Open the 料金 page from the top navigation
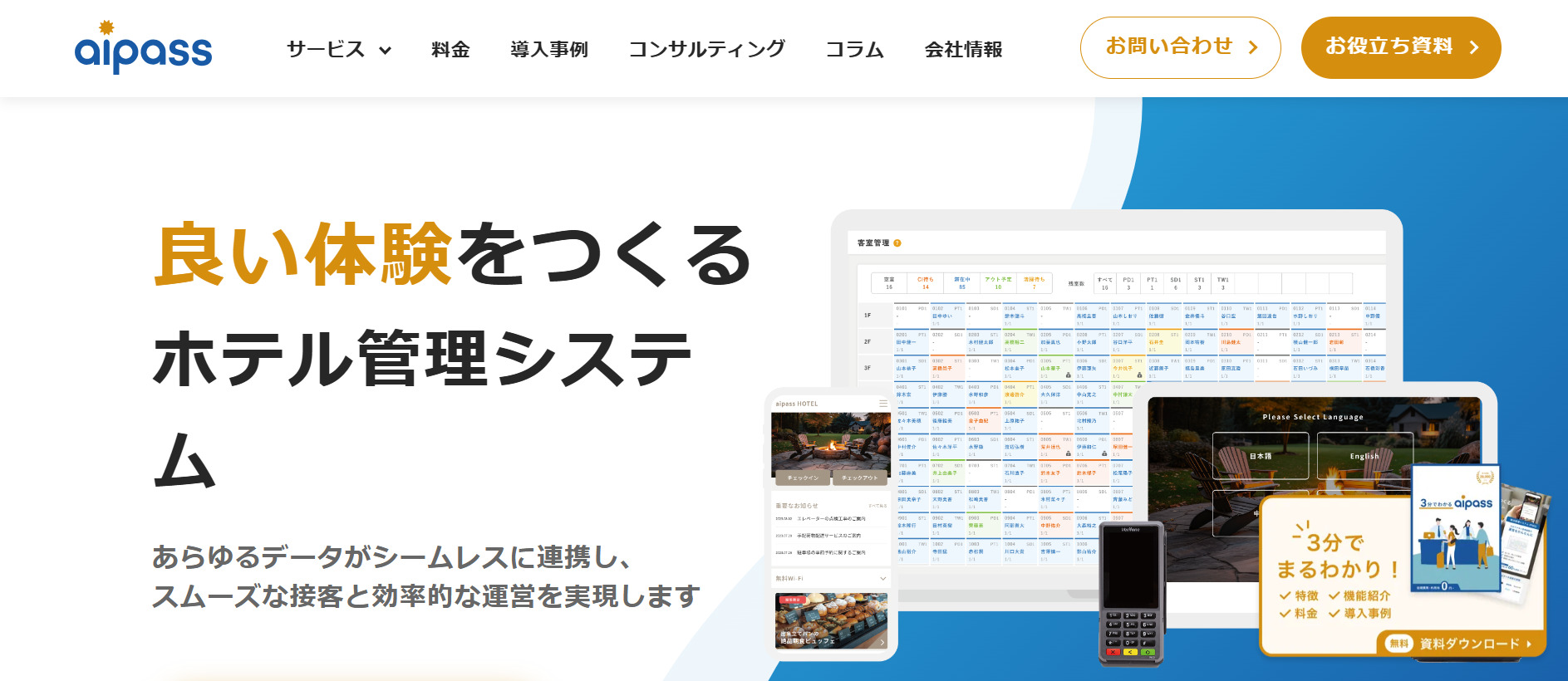Screen dimensions: 1568x681 pyautogui.click(x=450, y=50)
